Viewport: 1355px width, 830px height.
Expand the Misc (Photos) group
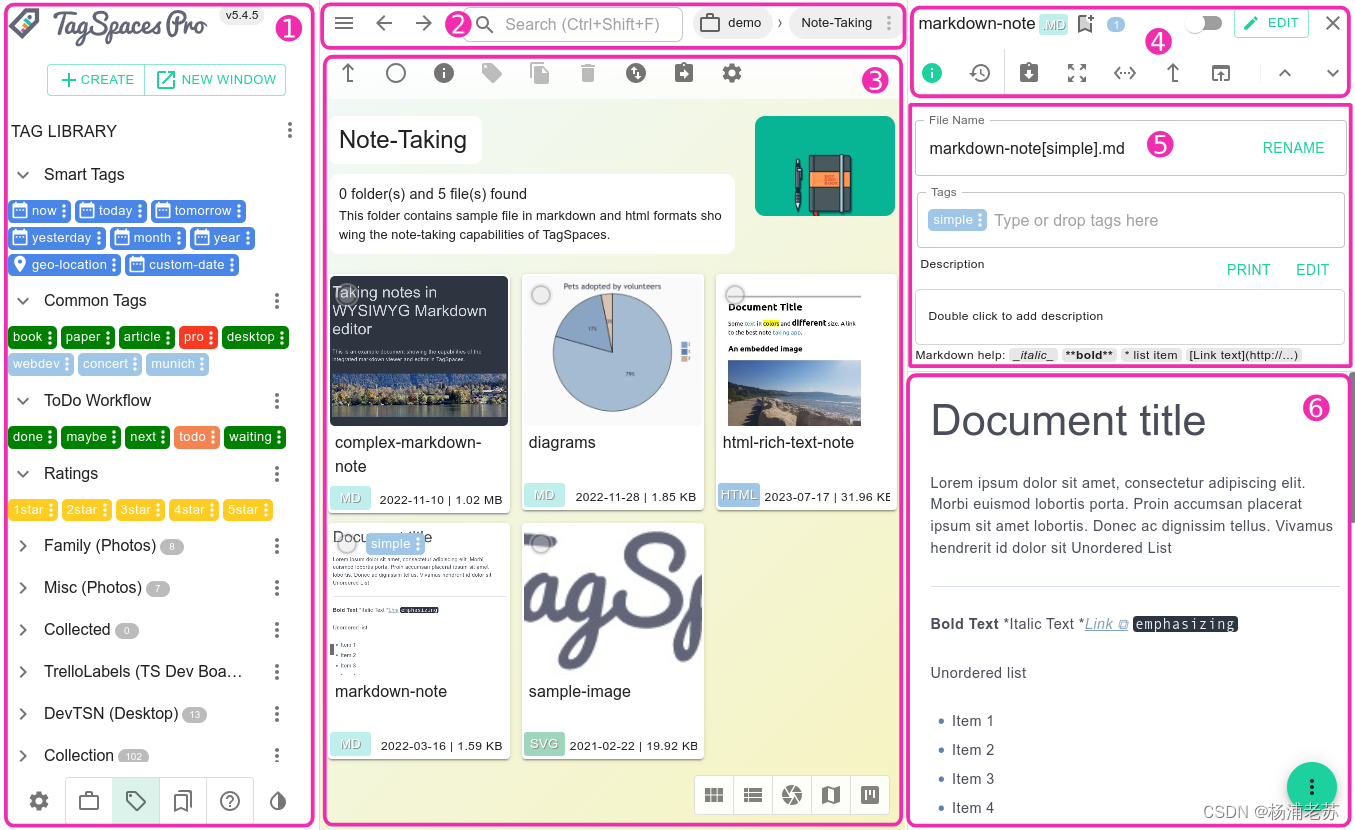click(23, 588)
